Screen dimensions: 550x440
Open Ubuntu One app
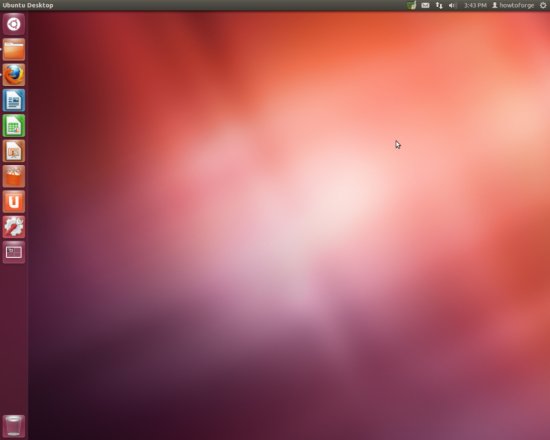coord(14,201)
